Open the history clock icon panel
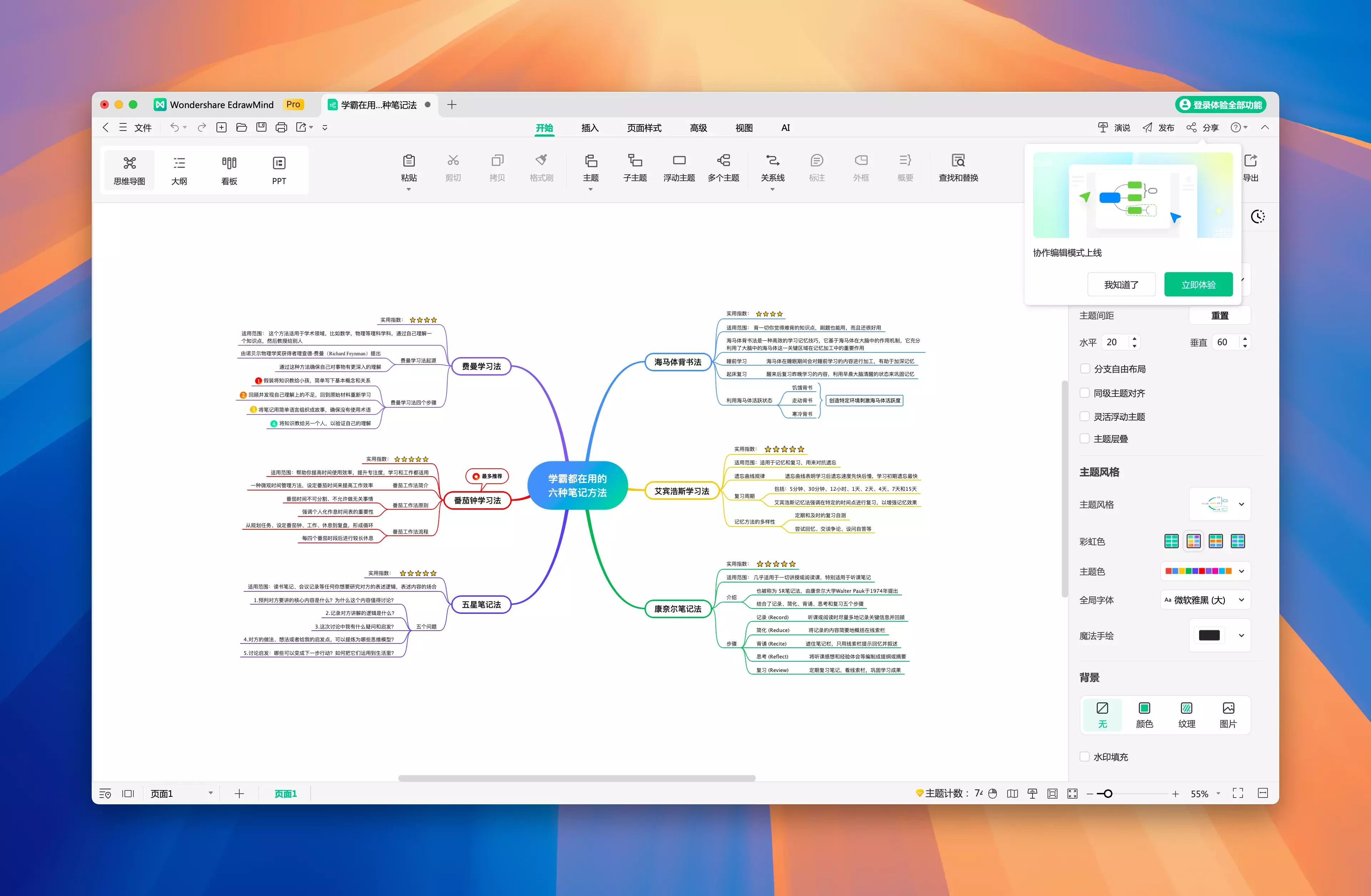The width and height of the screenshot is (1371, 896). (1258, 217)
